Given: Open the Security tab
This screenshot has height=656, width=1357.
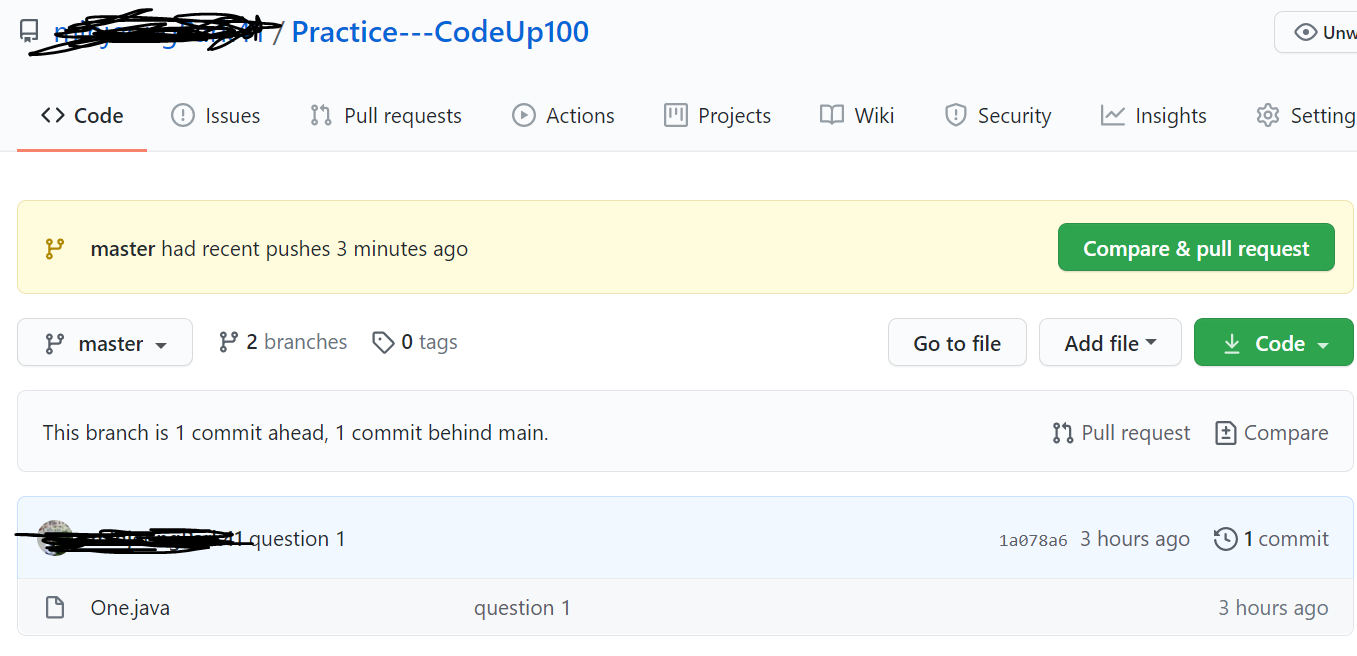Looking at the screenshot, I should click(998, 116).
